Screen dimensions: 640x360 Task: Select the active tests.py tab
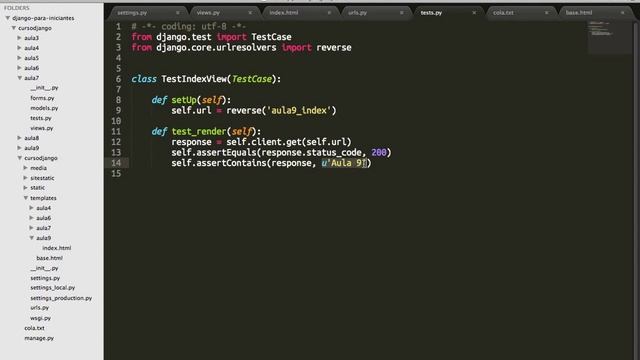(431, 13)
